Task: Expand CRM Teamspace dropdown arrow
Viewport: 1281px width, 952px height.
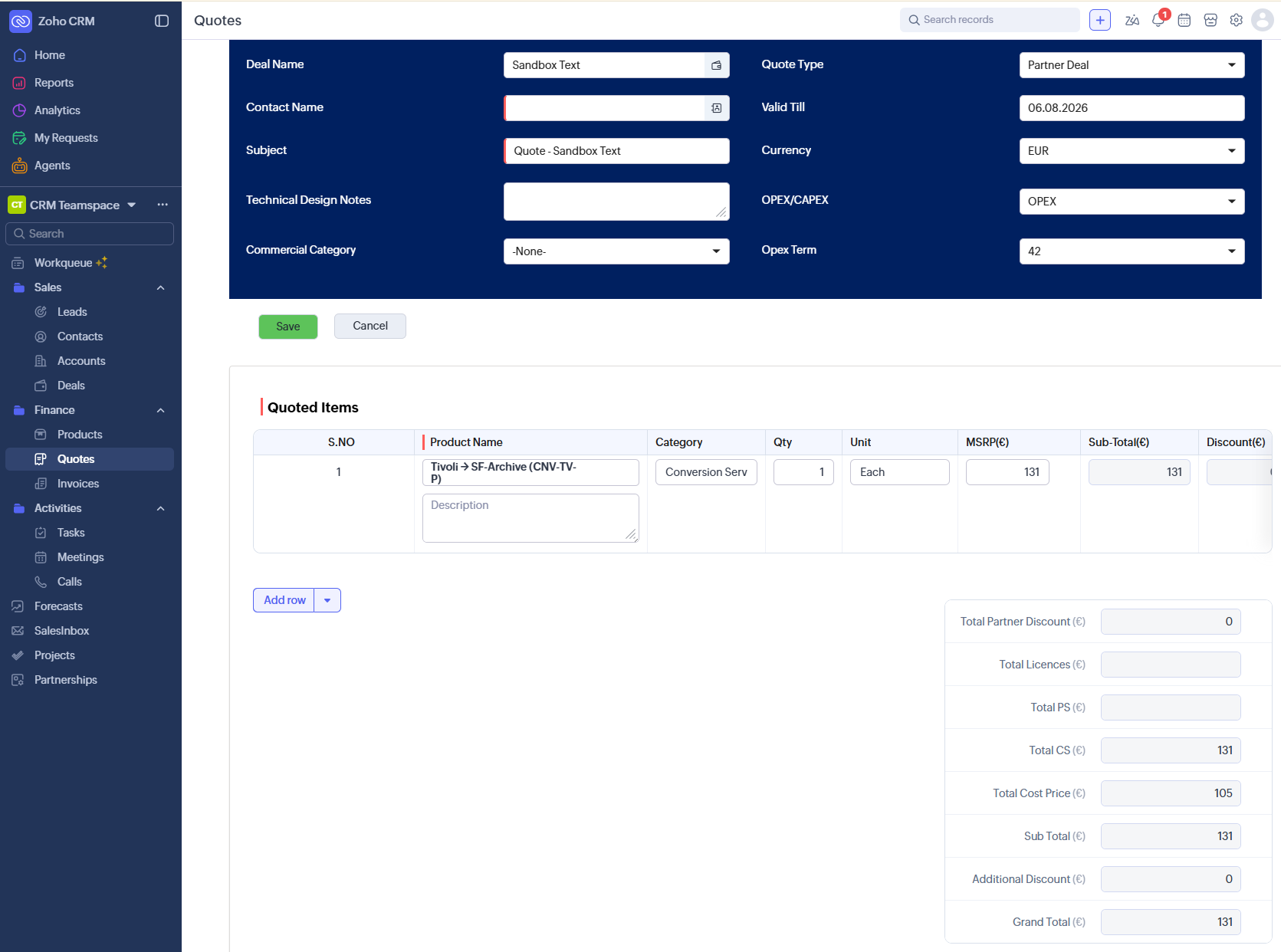Action: click(x=132, y=205)
